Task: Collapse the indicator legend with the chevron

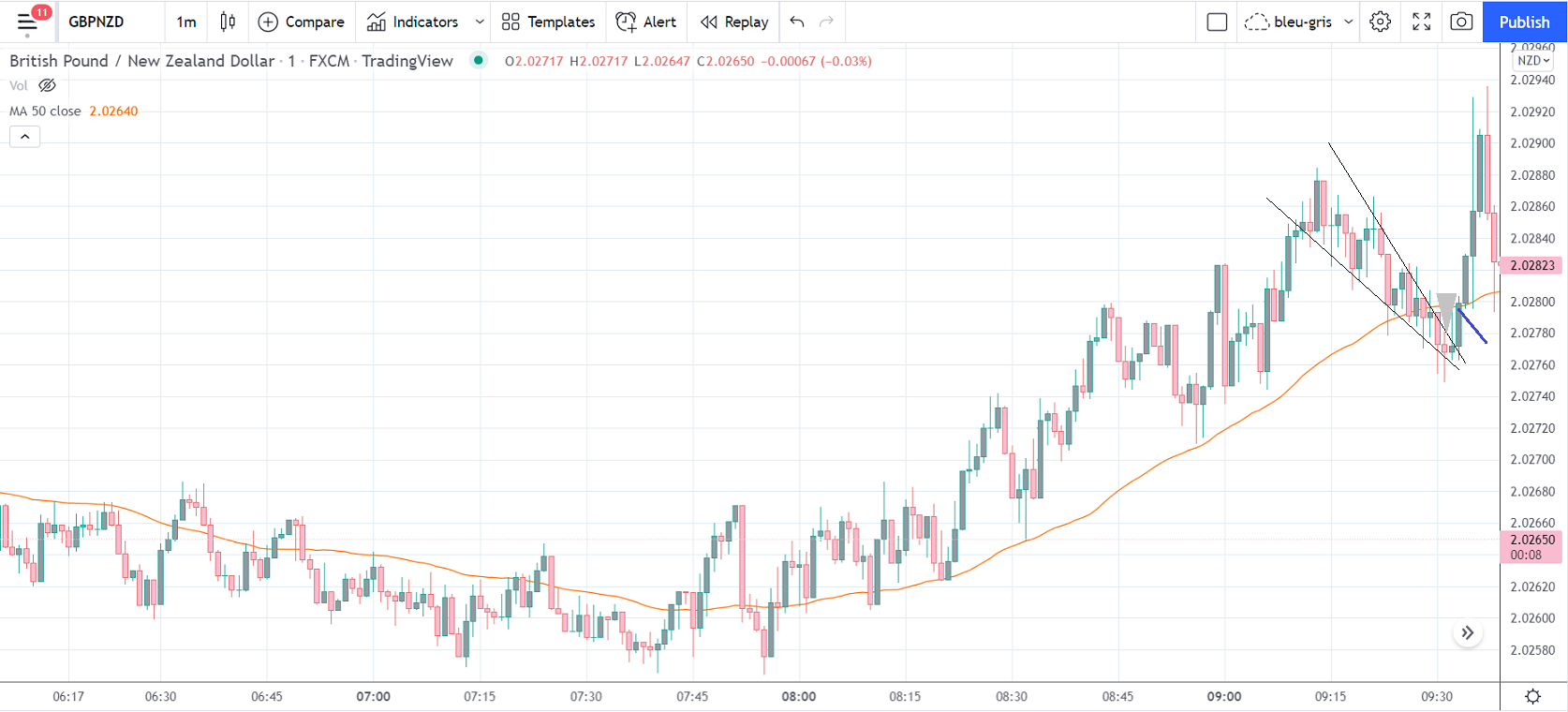Action: pyautogui.click(x=25, y=137)
